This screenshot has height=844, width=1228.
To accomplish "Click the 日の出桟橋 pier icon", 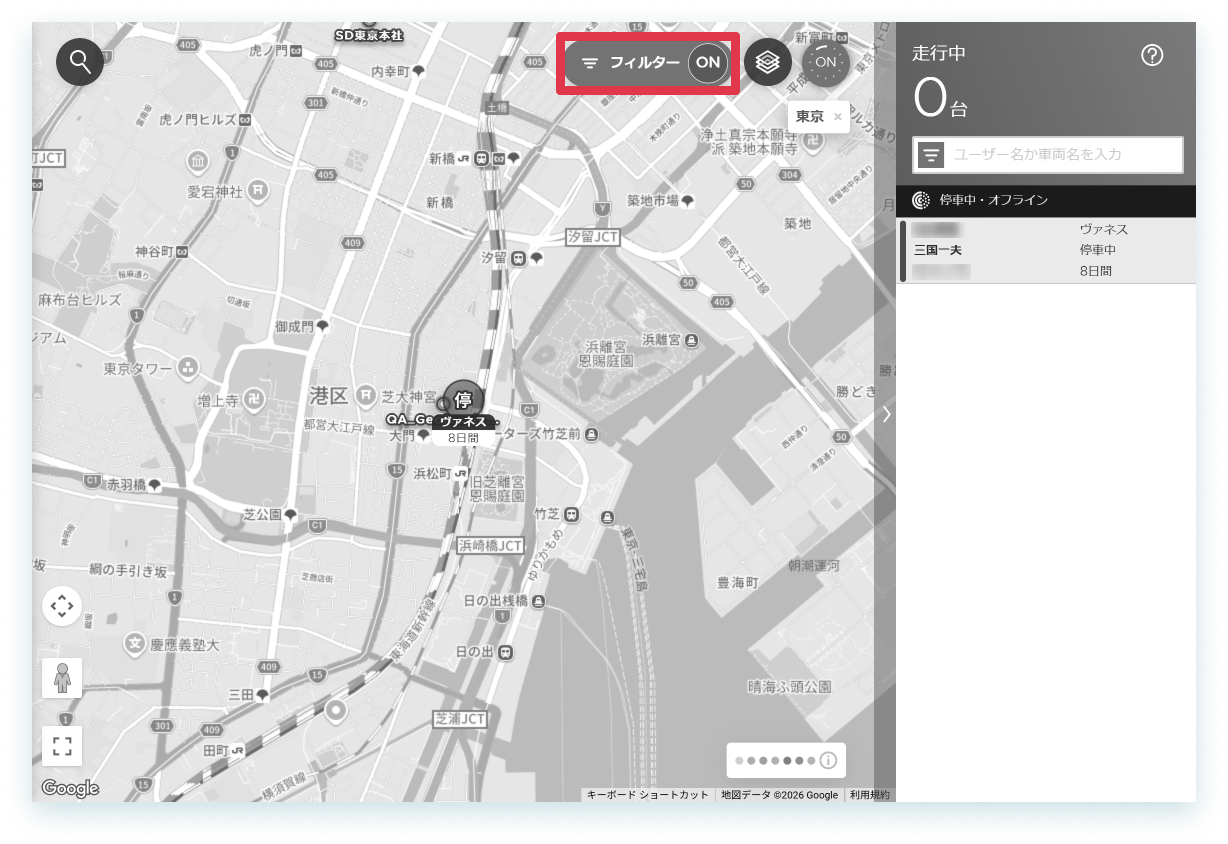I will coord(539,601).
